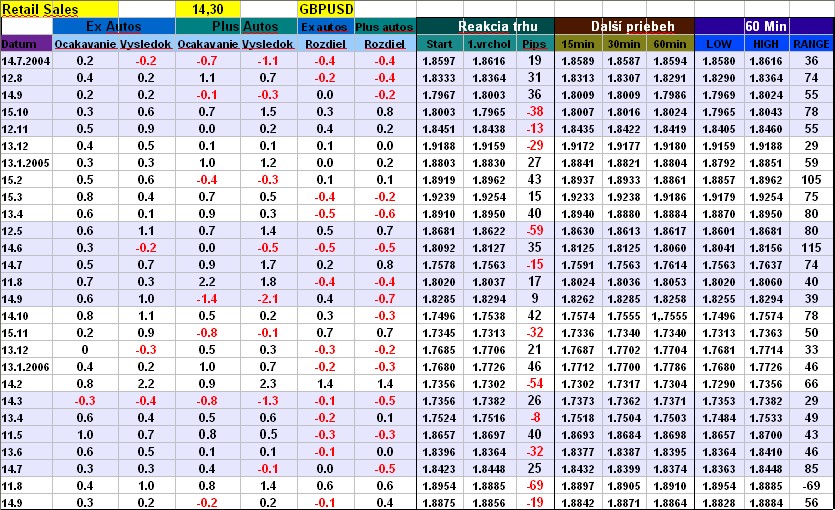This screenshot has height=510, width=835.
Task: Select the date cell 13.1.2006
Action: point(26,367)
